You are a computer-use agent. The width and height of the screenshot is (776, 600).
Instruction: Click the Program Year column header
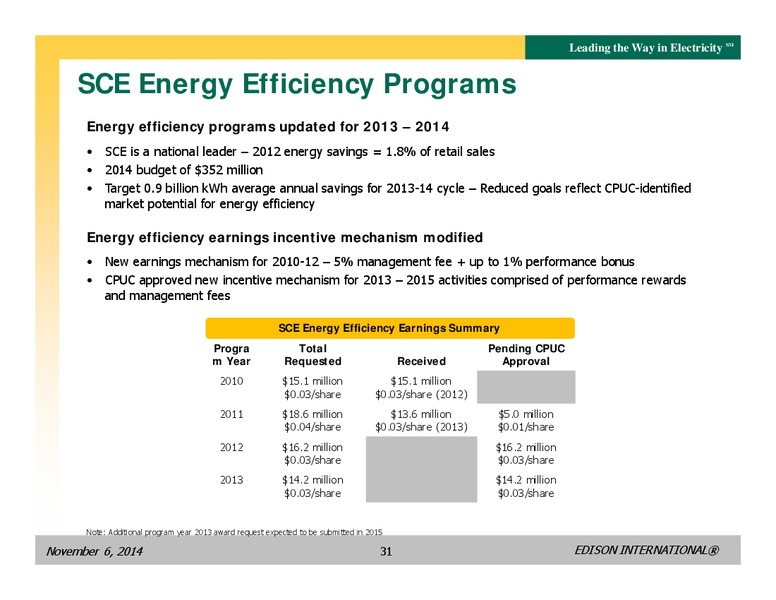[x=231, y=355]
